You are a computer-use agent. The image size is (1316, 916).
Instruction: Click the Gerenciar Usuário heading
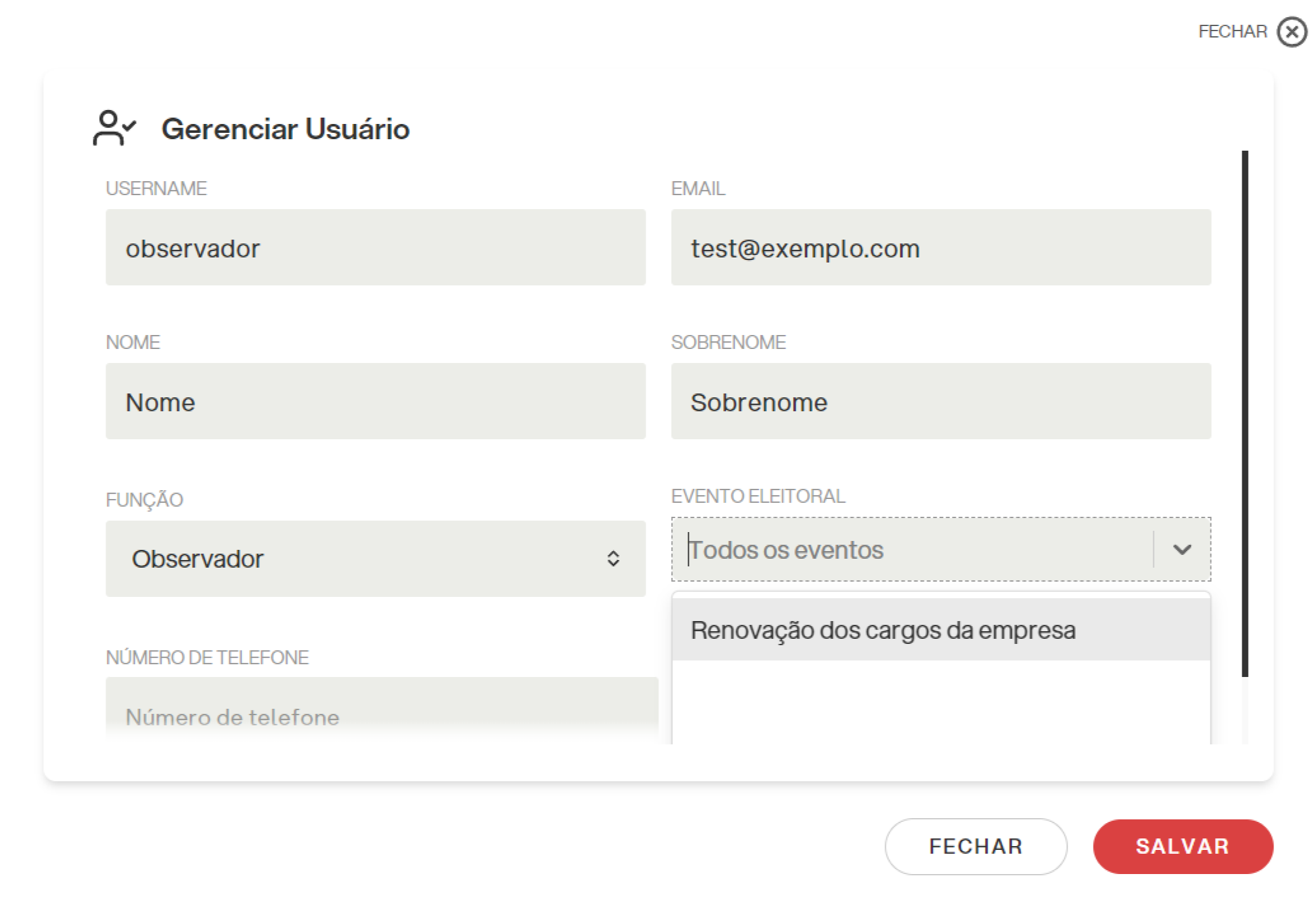tap(285, 129)
